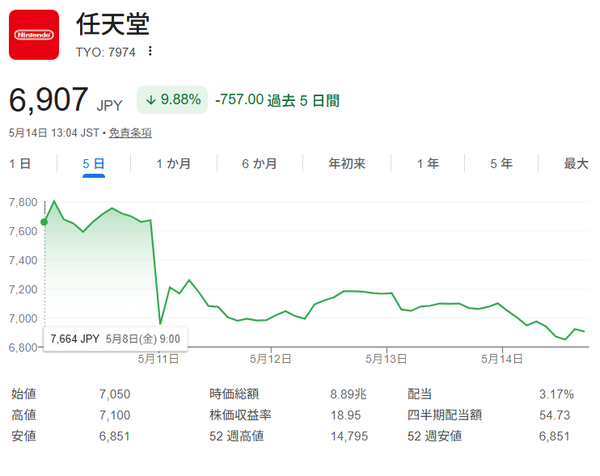Switch to the 5年 range tab
This screenshot has width=600, height=476.
(x=501, y=164)
